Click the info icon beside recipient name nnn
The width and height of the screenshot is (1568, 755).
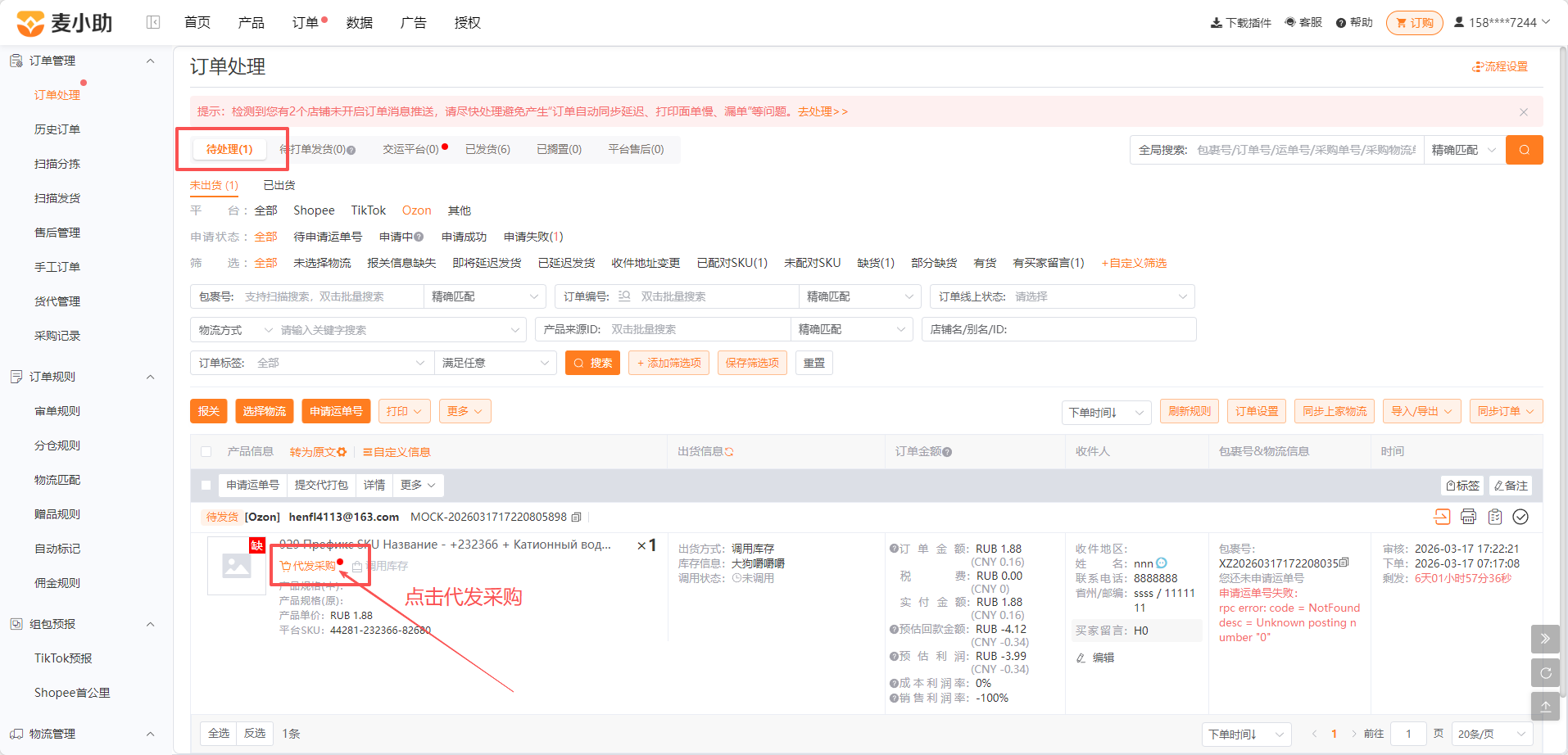pos(1162,563)
